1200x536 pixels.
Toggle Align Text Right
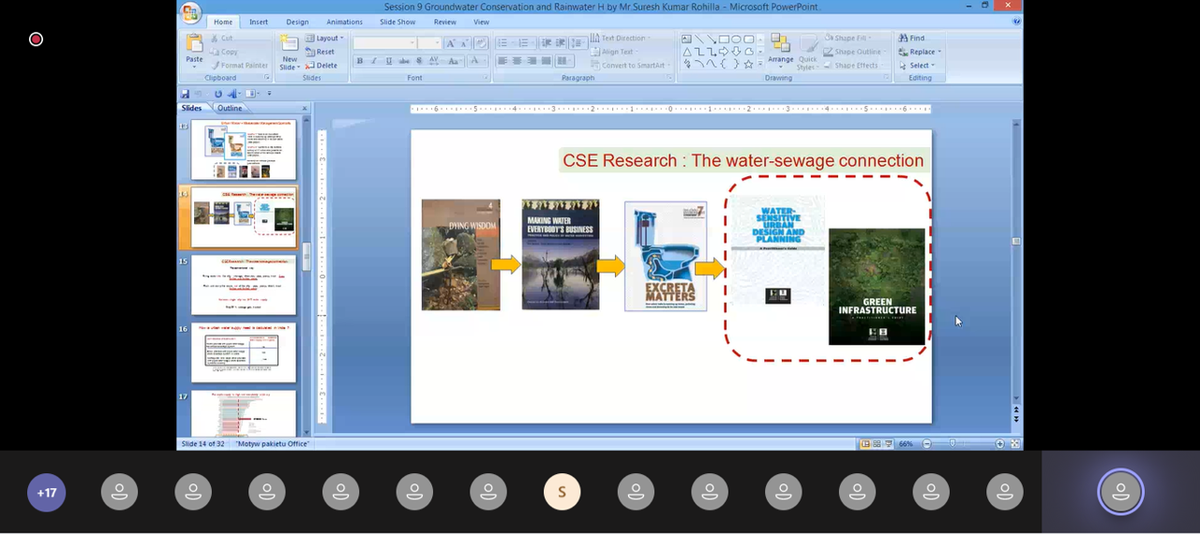pos(532,61)
